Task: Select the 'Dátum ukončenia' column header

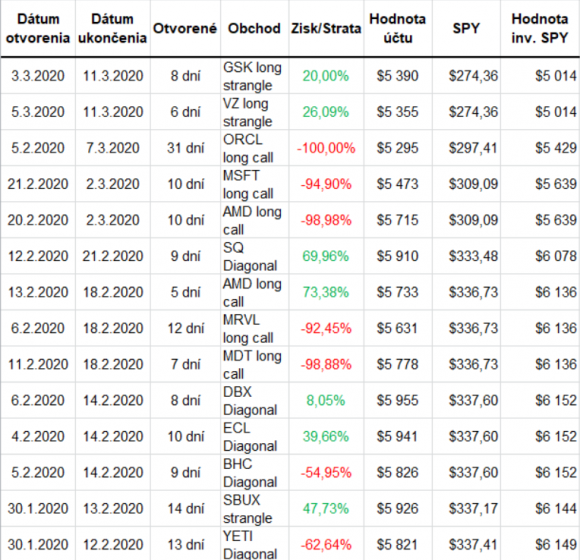Action: tap(112, 28)
